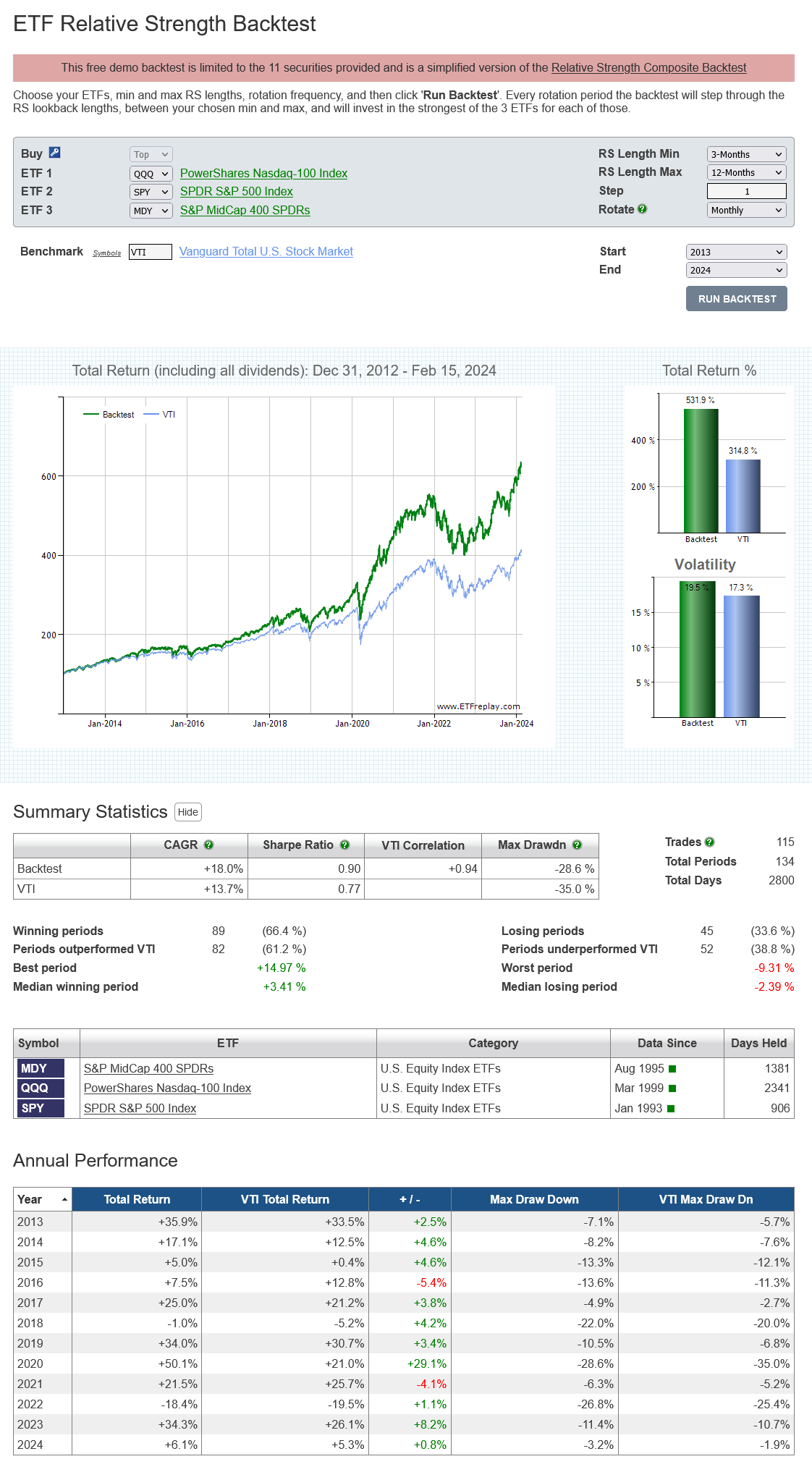The image size is (812, 1459).
Task: Click the Worst period -9.31 % value
Action: (x=774, y=968)
